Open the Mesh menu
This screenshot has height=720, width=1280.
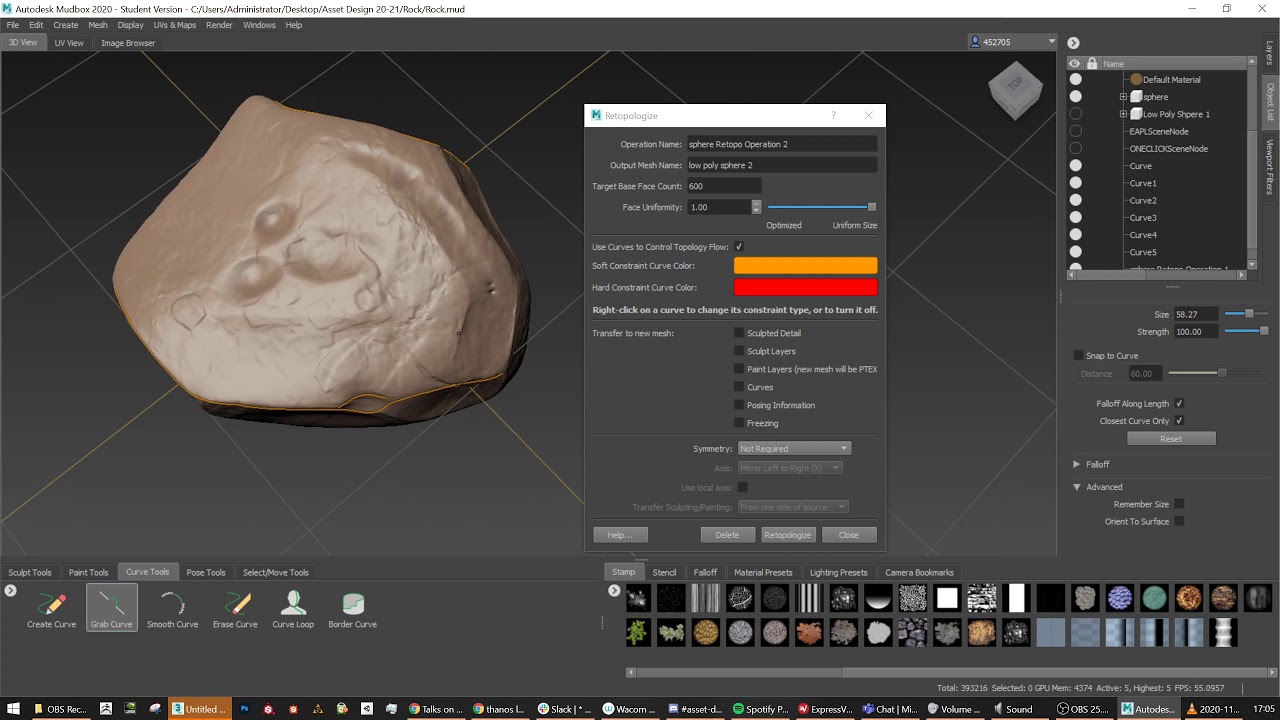[x=98, y=25]
